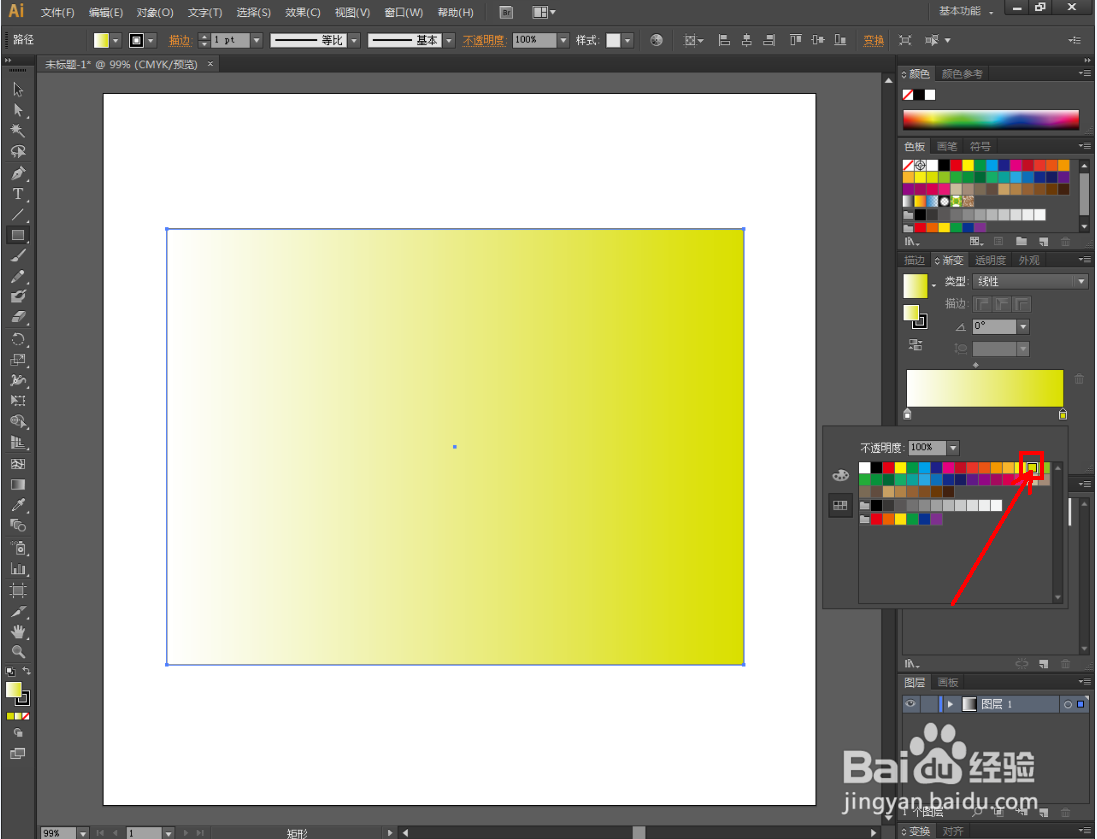
Task: Select the Scale tool
Action: (x=18, y=360)
